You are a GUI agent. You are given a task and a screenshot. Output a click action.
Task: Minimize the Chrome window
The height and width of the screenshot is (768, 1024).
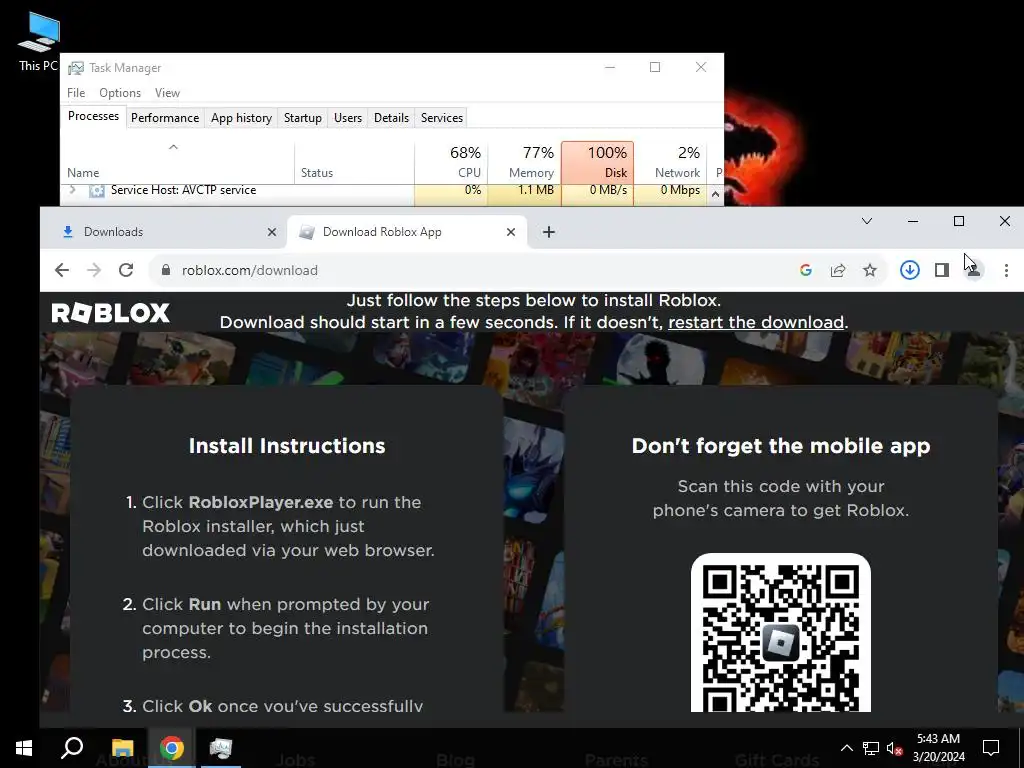click(913, 221)
